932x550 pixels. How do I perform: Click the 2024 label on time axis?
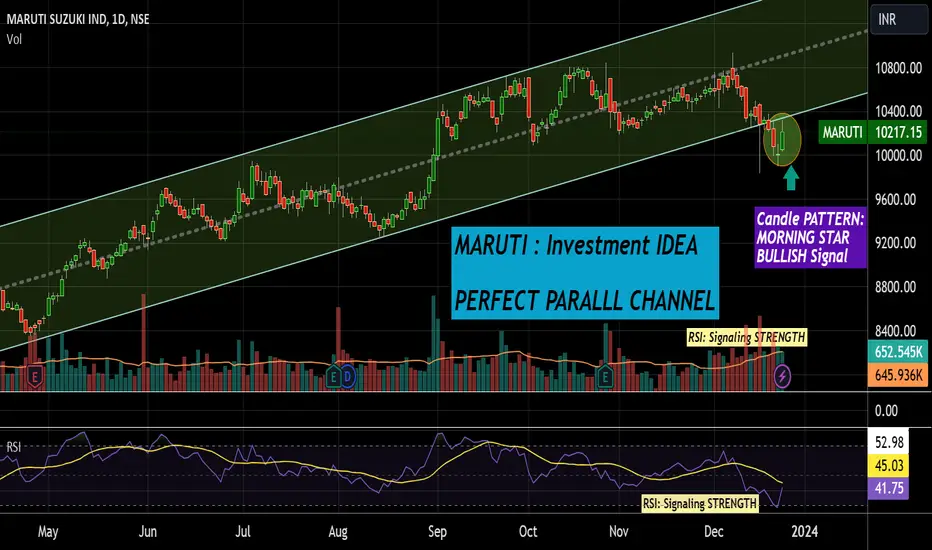point(804,531)
